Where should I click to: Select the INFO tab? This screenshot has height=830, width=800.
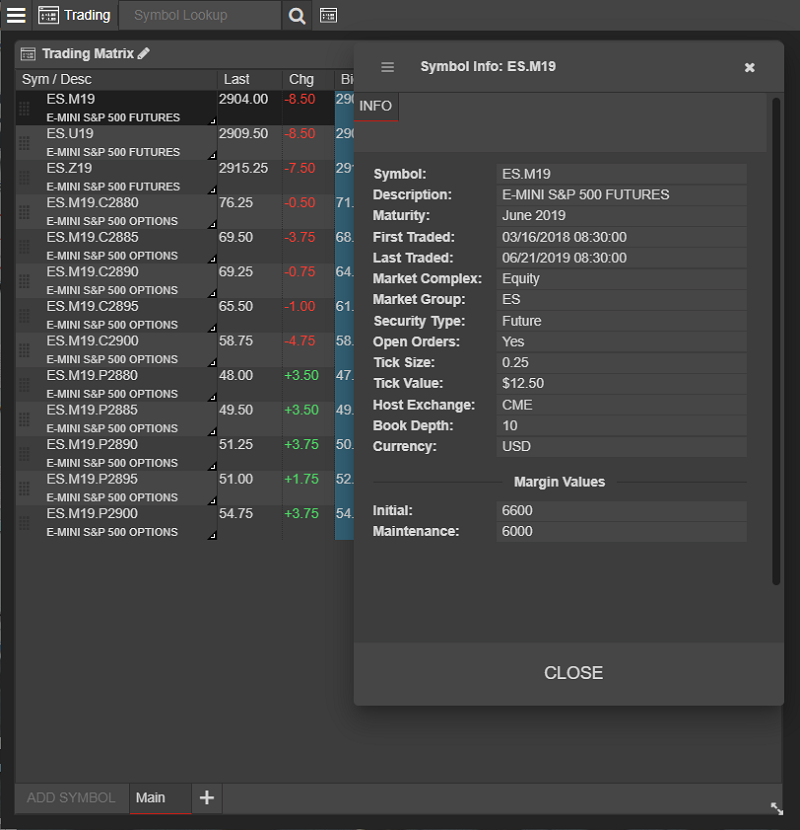click(x=375, y=106)
